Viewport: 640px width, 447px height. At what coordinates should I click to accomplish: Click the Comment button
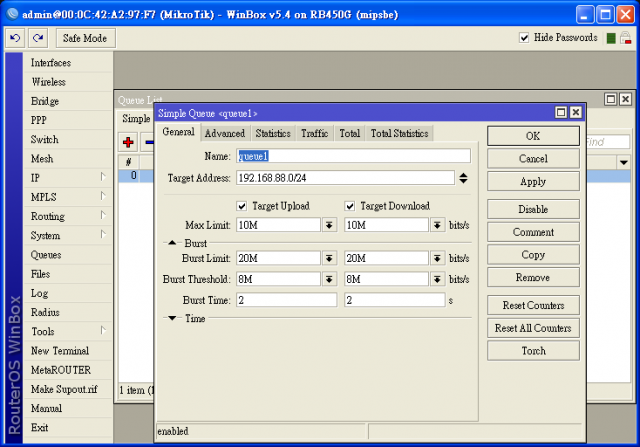[x=533, y=232]
